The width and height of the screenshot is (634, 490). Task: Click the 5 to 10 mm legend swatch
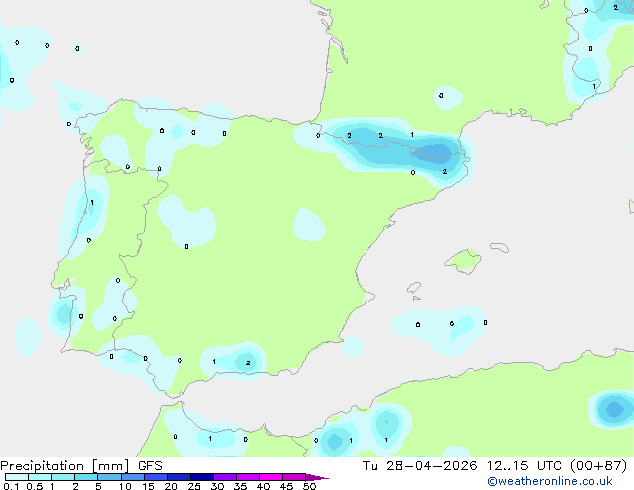[x=109, y=477]
